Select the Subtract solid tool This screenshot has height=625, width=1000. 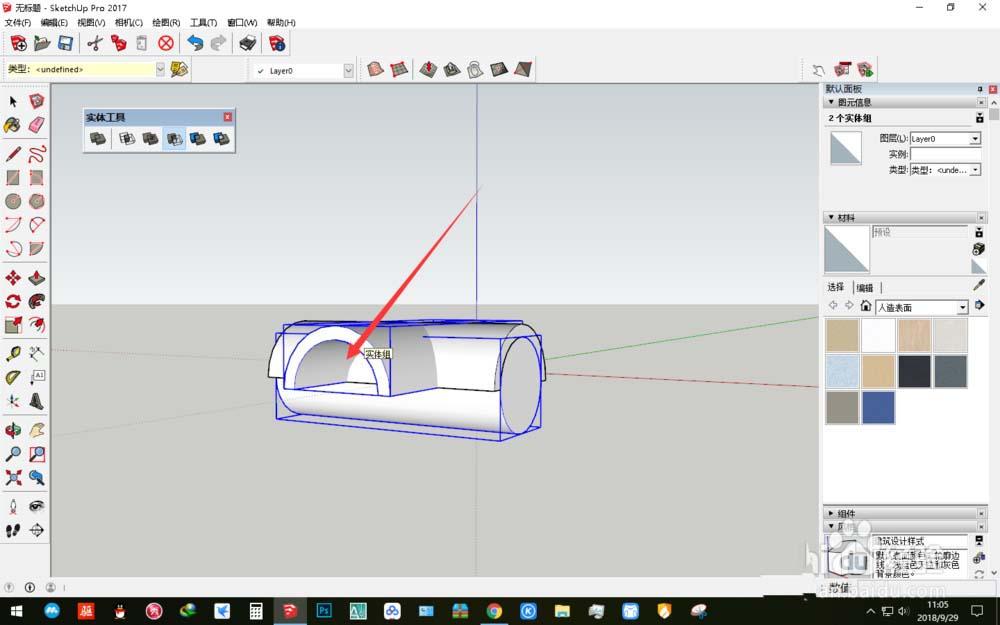[x=174, y=139]
